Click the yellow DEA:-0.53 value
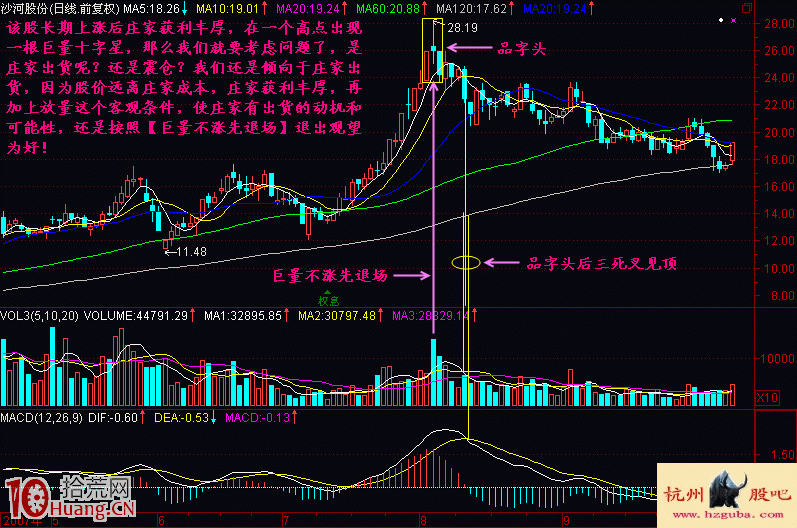797x528 pixels. click(x=181, y=418)
